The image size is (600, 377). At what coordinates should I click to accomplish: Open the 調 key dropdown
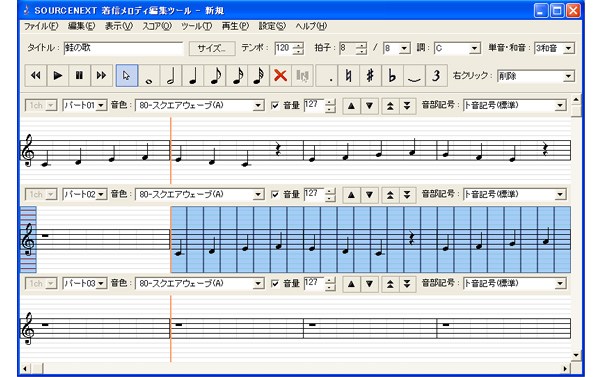[474, 48]
